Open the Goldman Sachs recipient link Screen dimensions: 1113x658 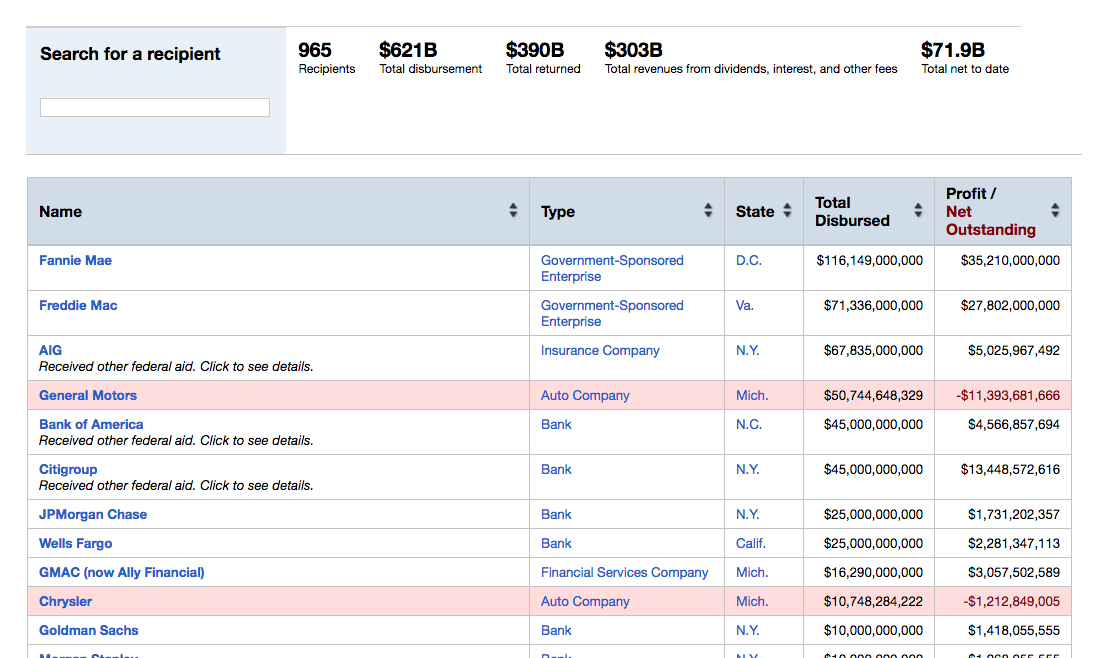89,630
